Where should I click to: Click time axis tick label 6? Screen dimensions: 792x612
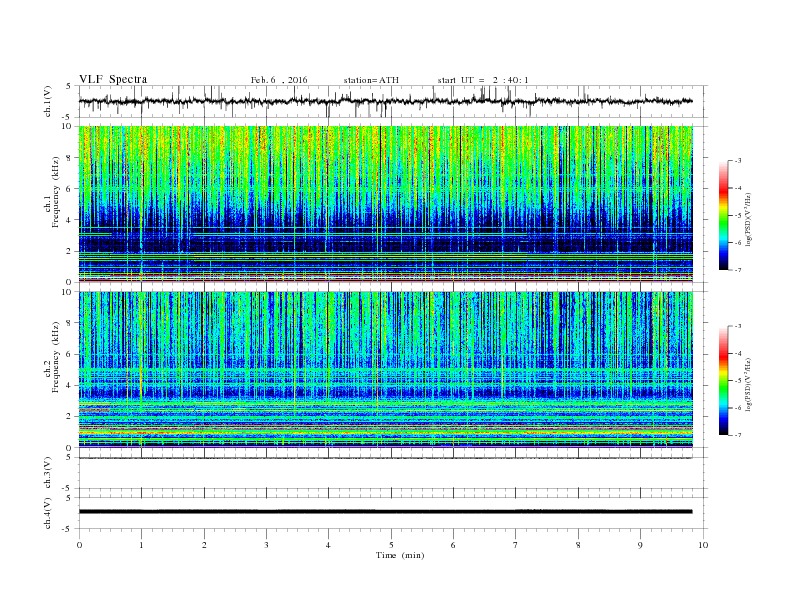point(453,545)
